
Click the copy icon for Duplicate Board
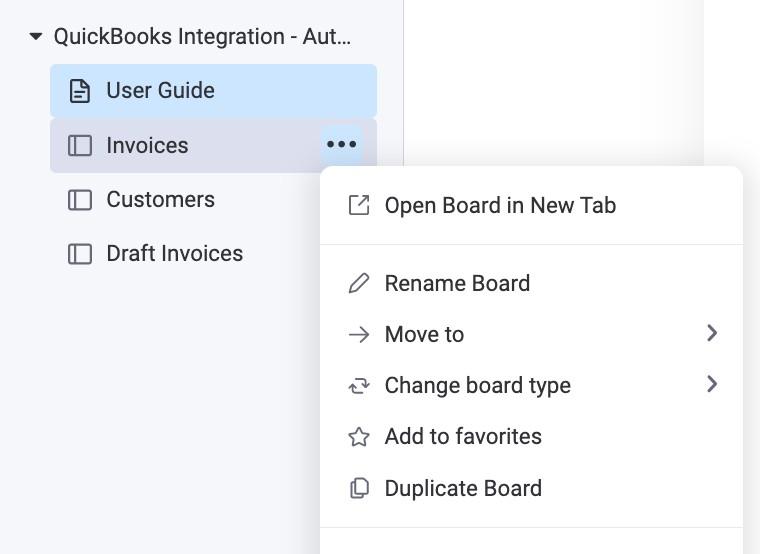tap(358, 489)
